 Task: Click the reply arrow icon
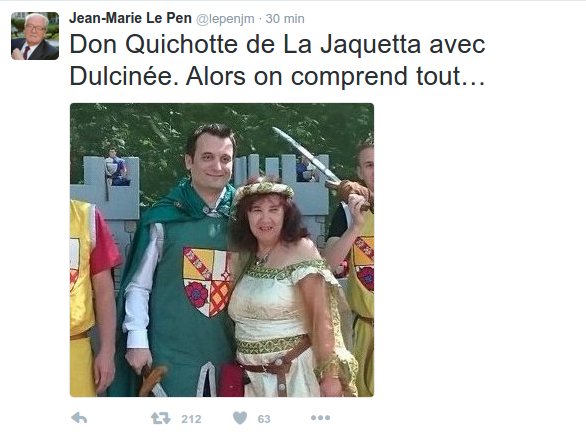coord(79,418)
